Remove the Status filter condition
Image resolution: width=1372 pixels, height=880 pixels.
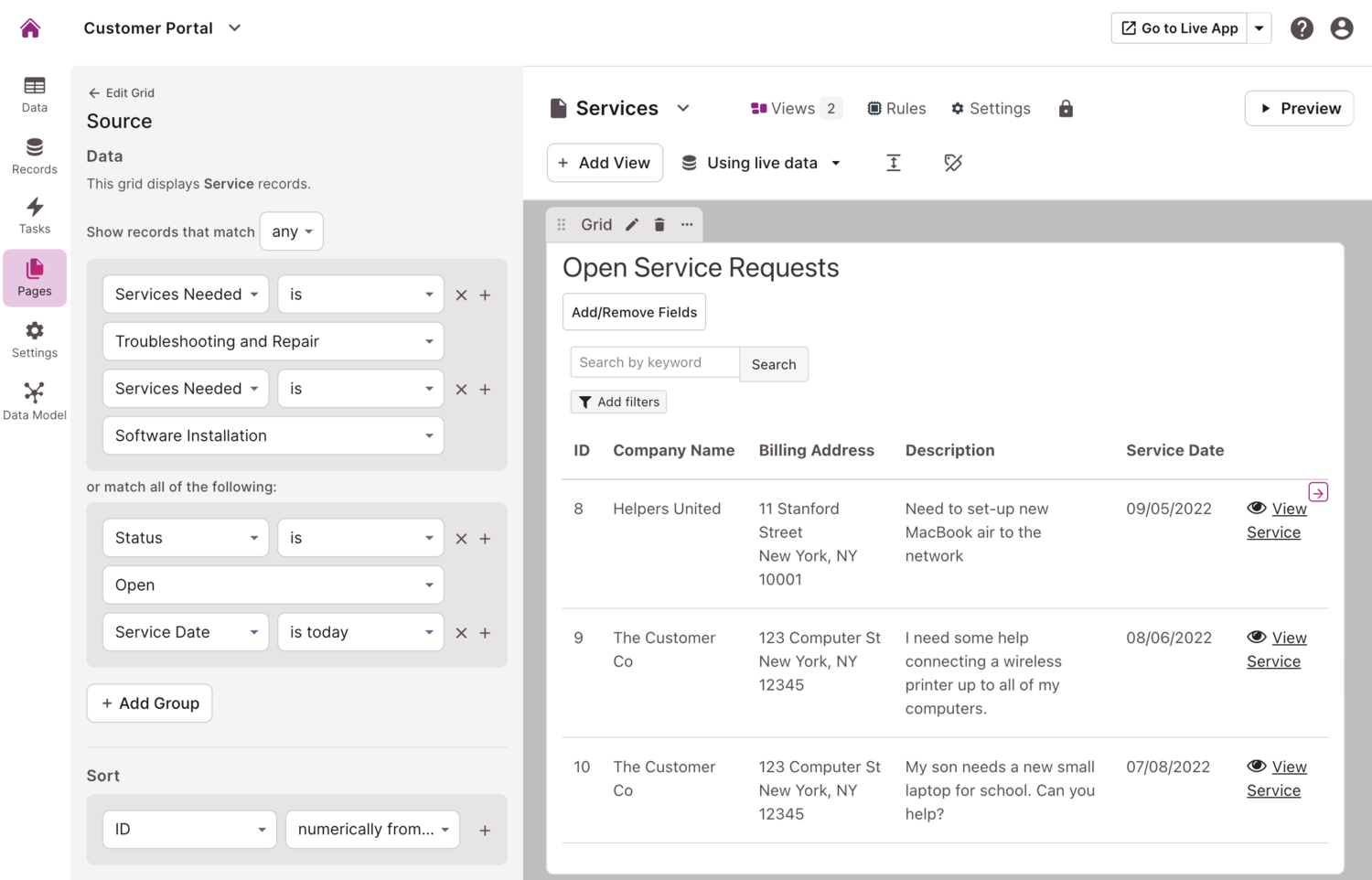point(461,539)
